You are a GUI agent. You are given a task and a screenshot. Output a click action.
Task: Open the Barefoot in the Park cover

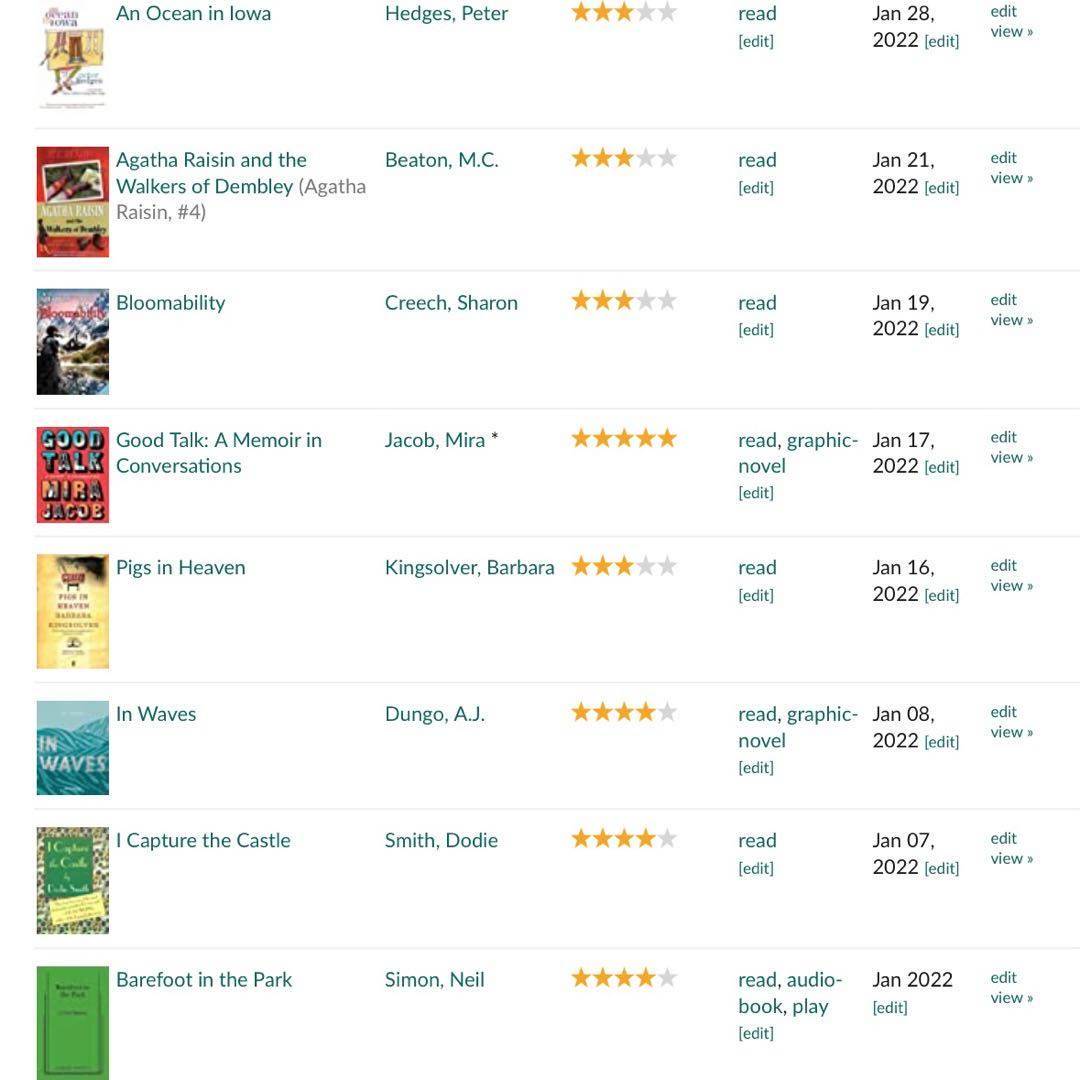72,1021
